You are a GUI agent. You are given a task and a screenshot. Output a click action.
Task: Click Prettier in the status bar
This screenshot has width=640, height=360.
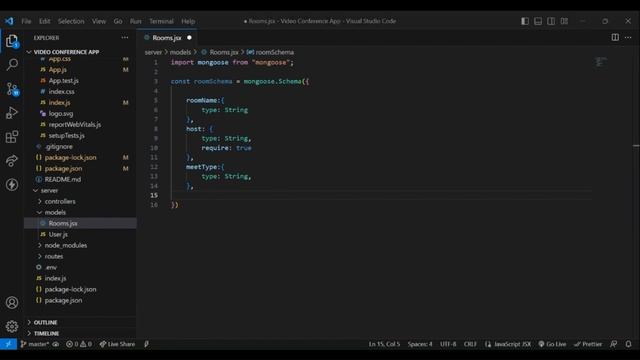588,344
